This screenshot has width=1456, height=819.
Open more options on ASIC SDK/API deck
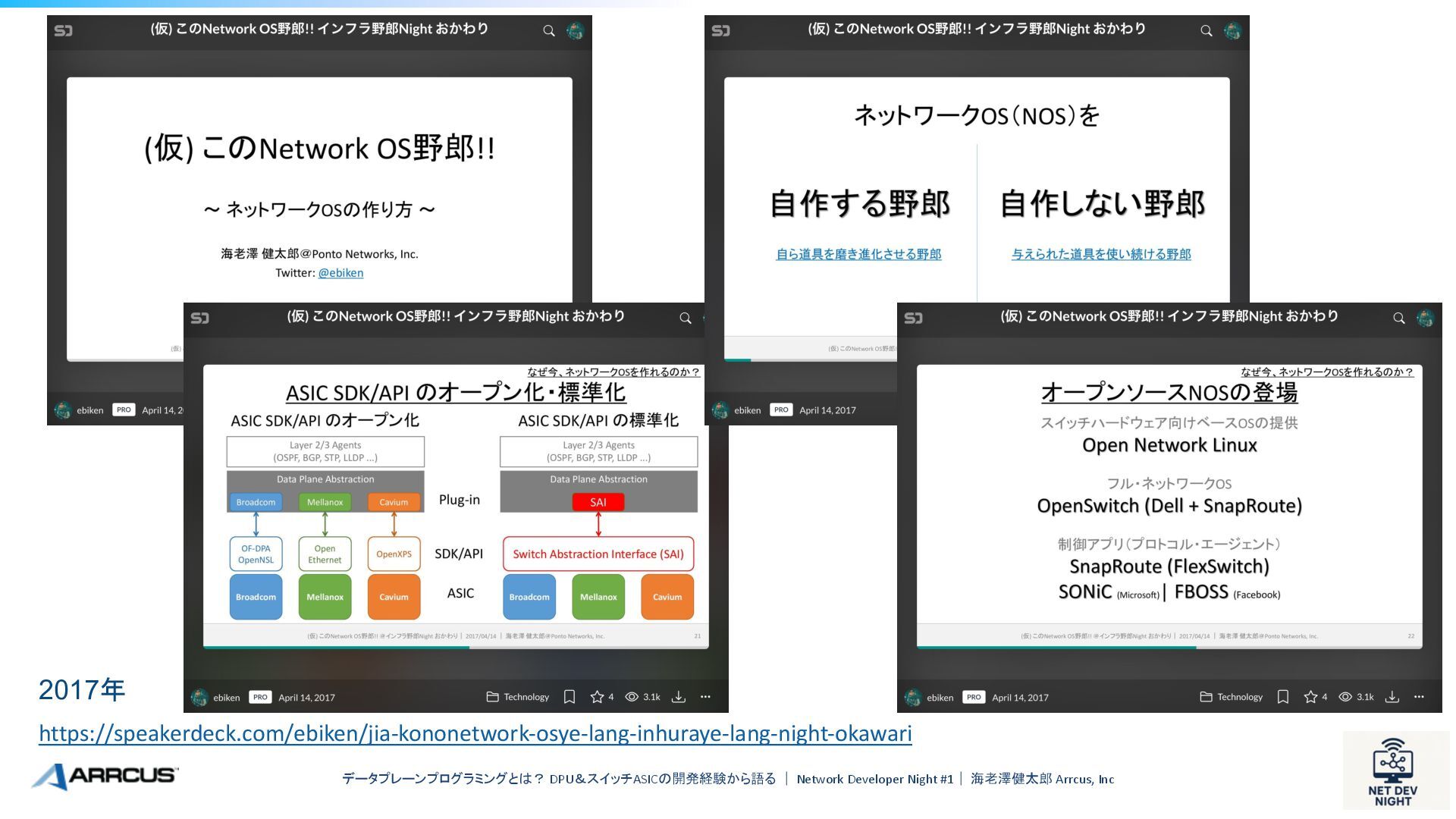click(x=705, y=697)
